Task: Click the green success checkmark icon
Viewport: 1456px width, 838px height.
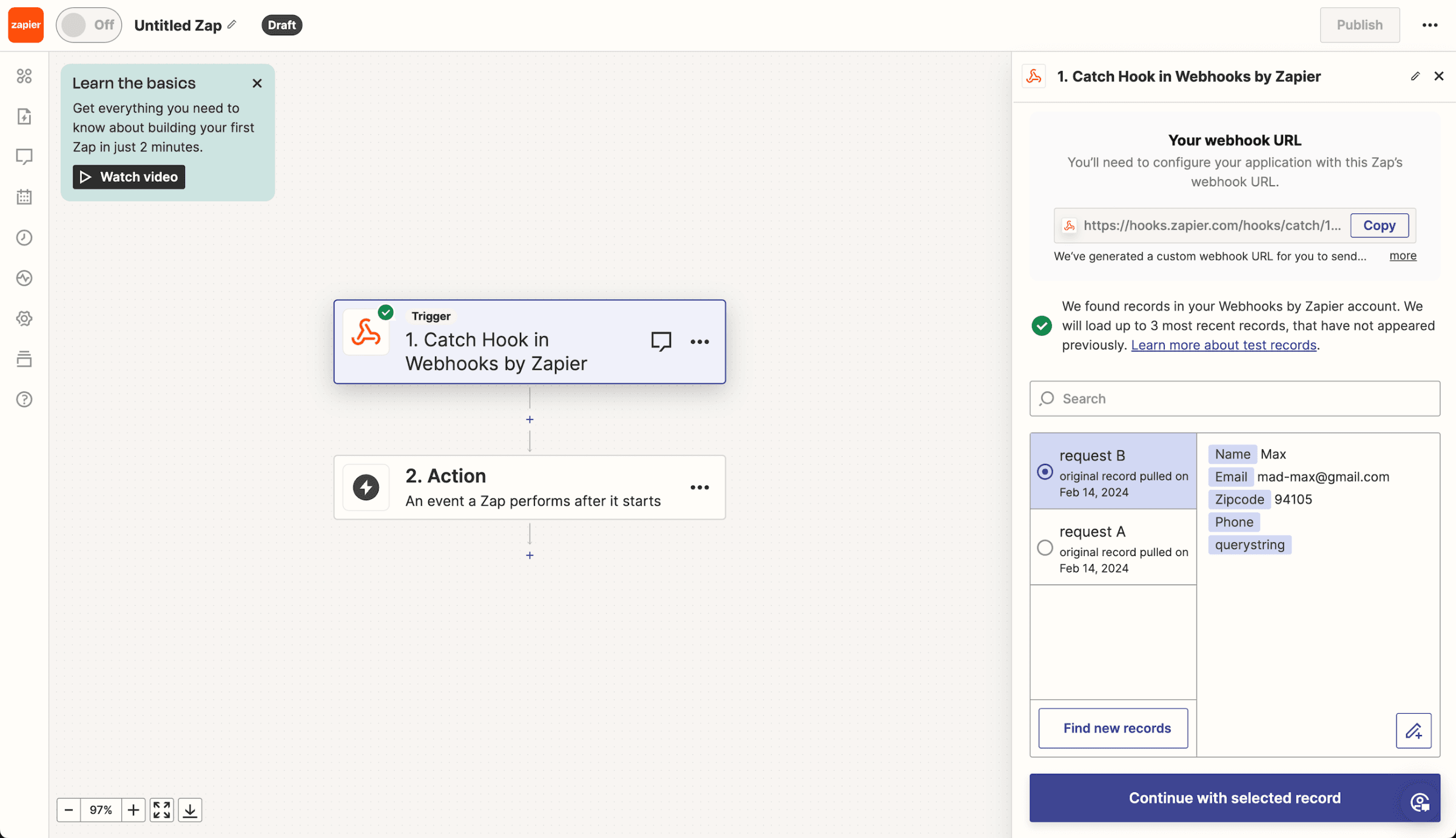Action: tap(1042, 326)
